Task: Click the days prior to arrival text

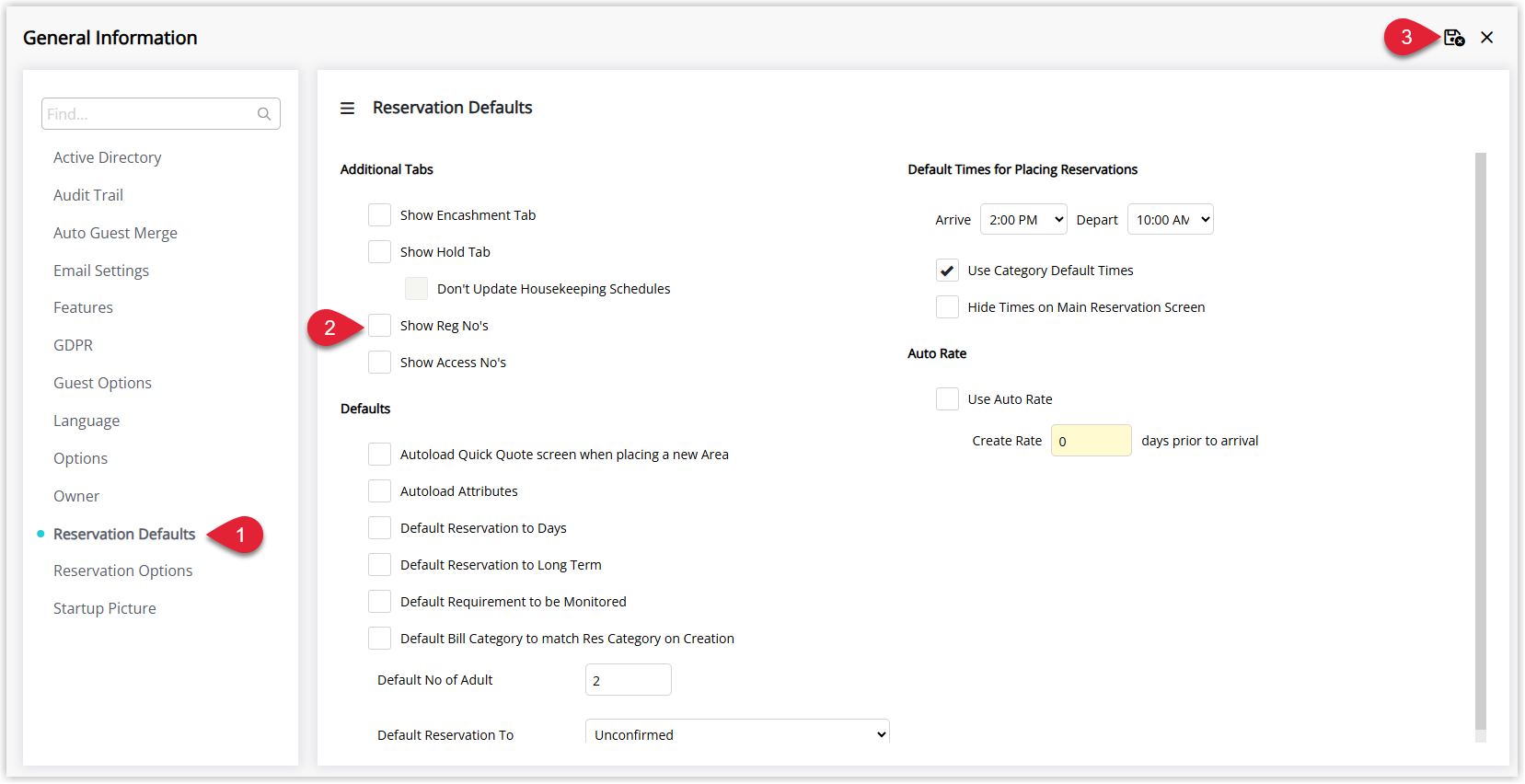Action: click(1200, 441)
